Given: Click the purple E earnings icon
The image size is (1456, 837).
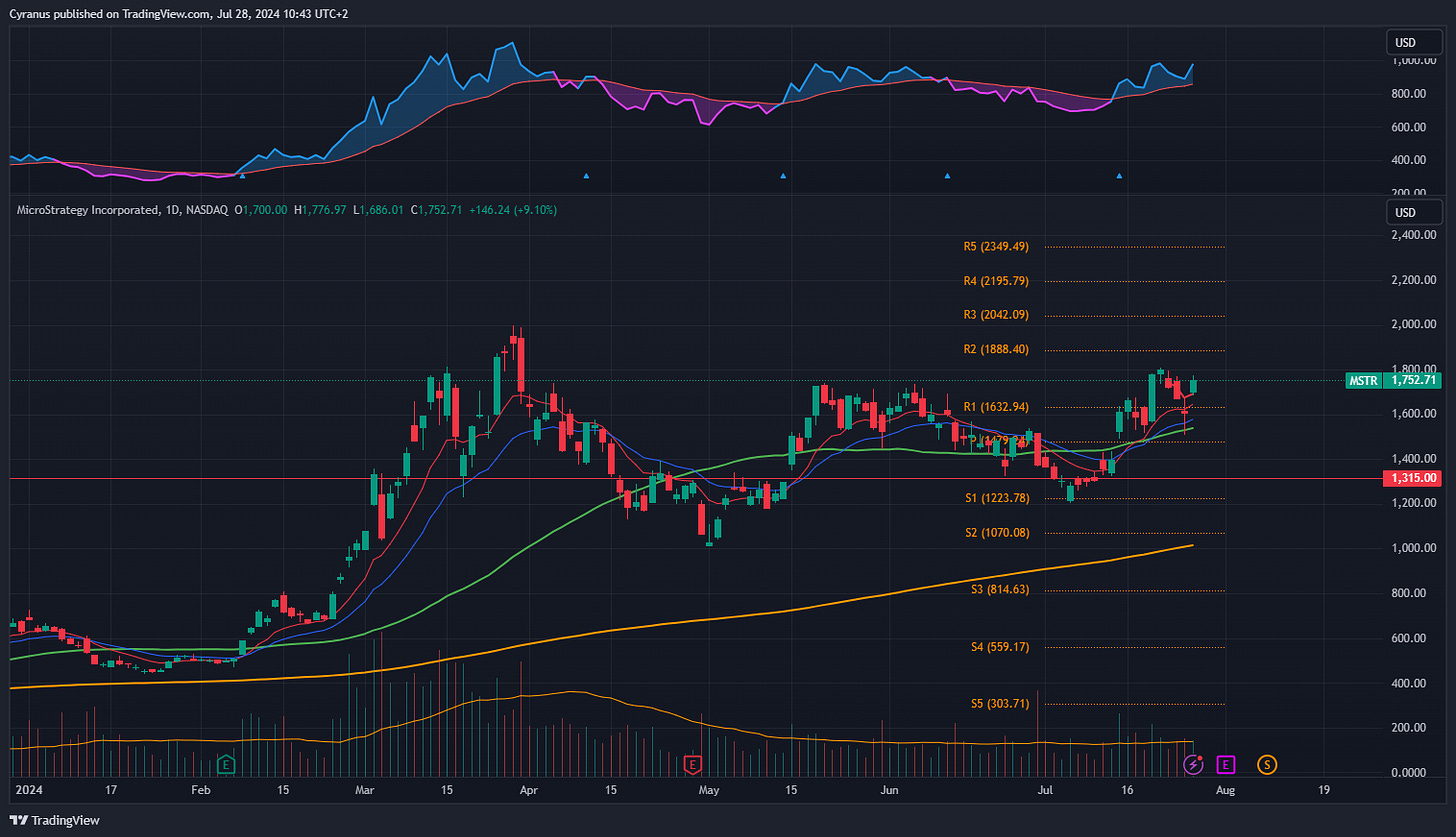Looking at the screenshot, I should [x=1226, y=765].
